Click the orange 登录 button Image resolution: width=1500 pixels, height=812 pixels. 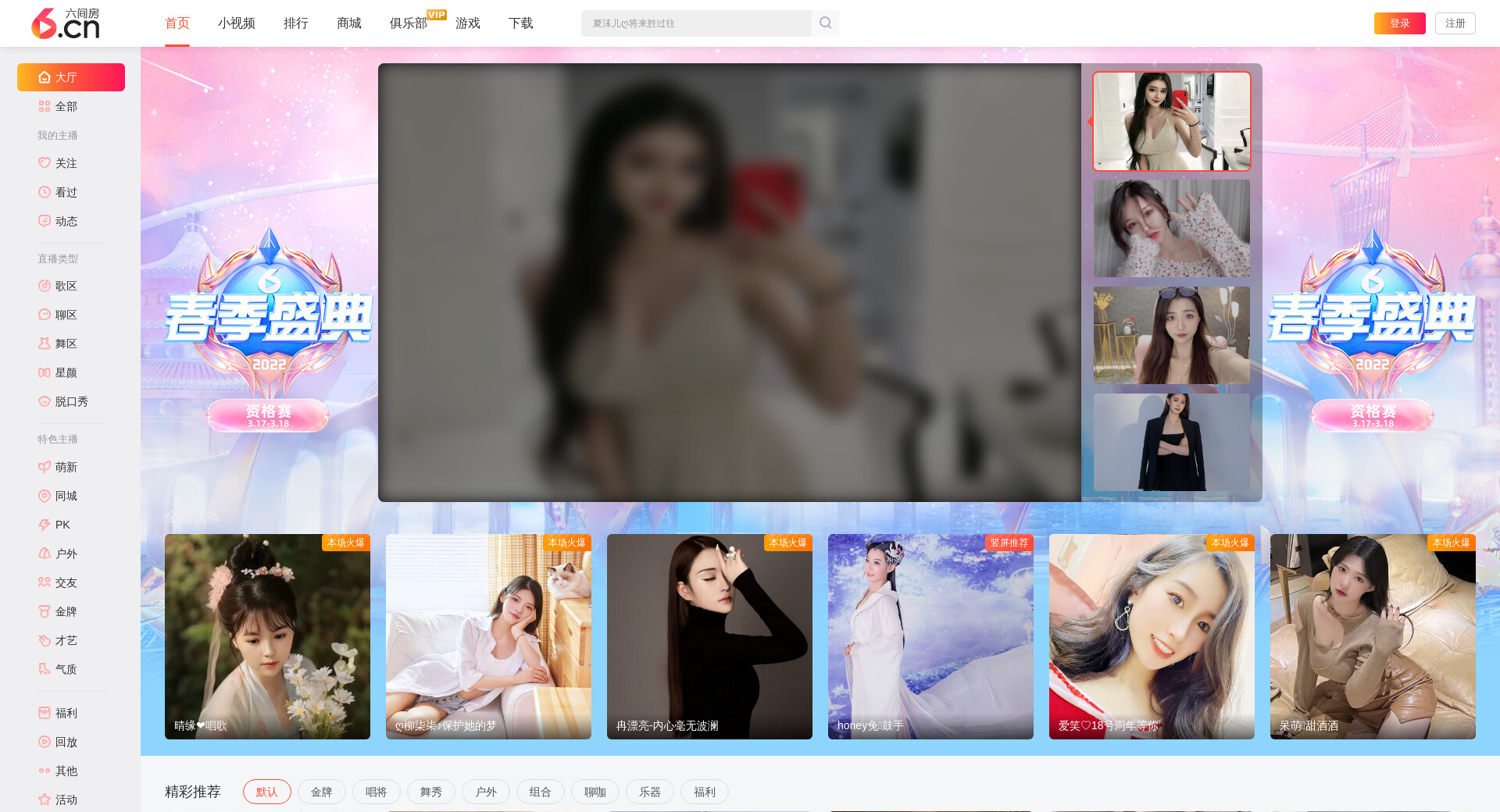coord(1399,23)
